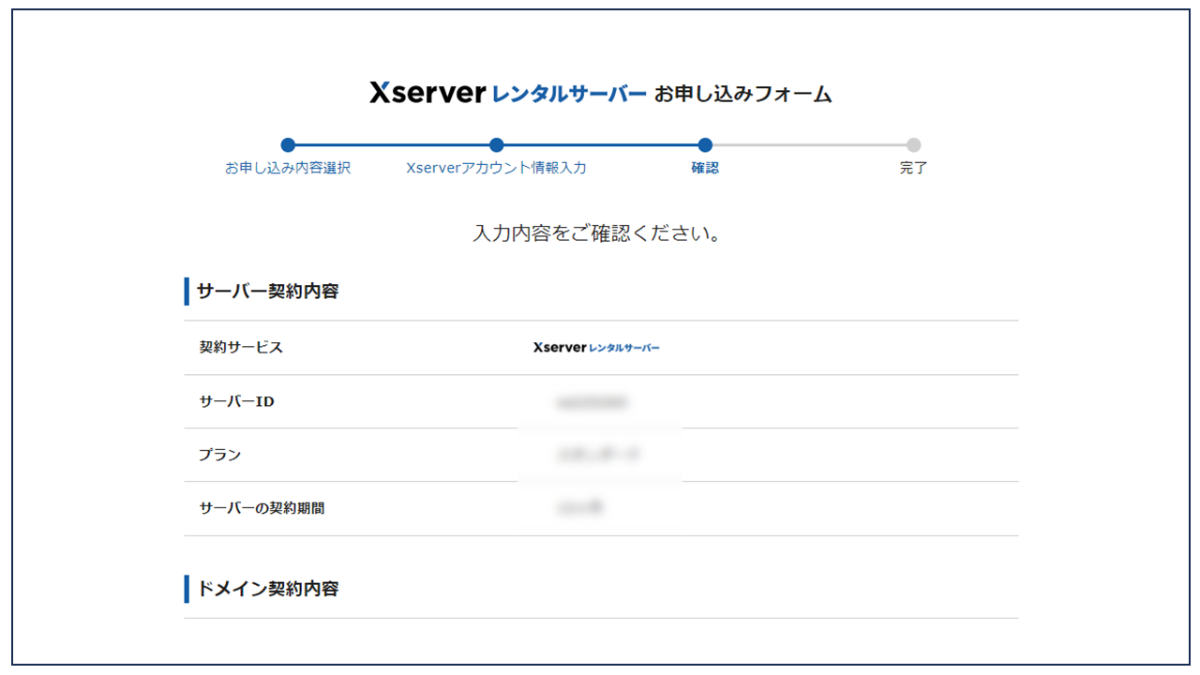Click the サーバーID row label
Viewport: 1200px width, 675px height.
[x=237, y=402]
